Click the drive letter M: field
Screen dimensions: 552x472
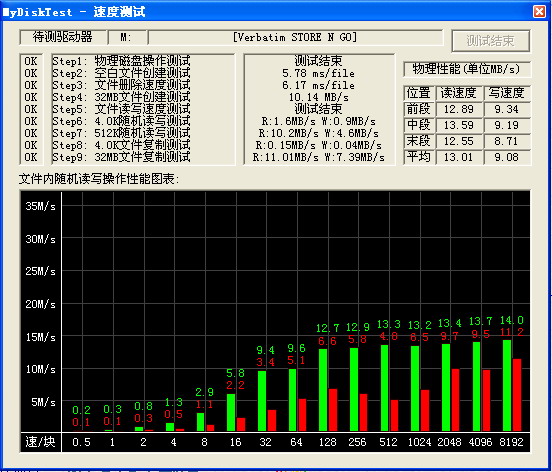[x=127, y=37]
